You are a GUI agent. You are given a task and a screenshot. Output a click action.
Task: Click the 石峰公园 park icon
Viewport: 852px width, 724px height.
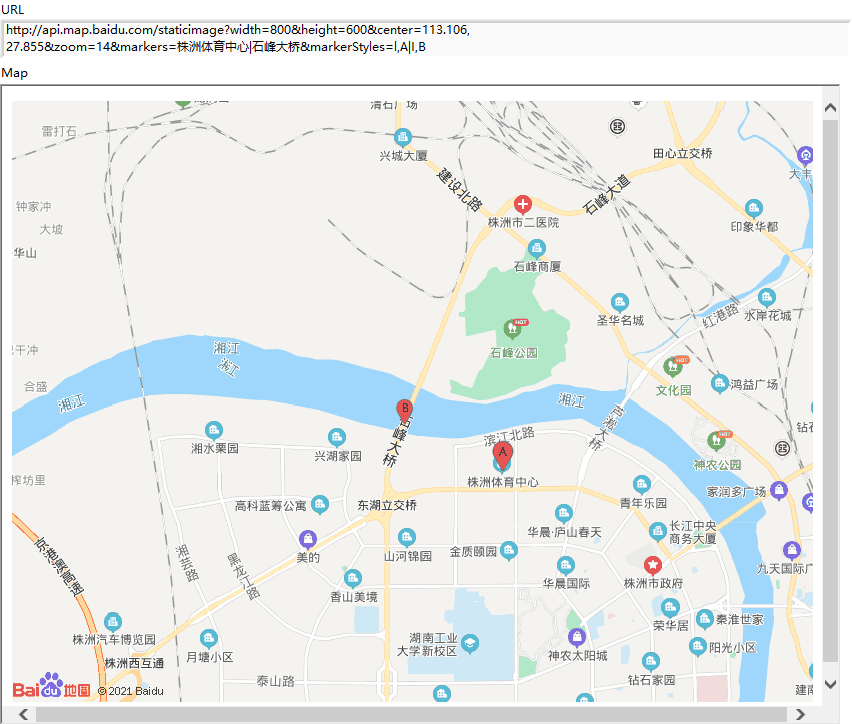tap(512, 328)
